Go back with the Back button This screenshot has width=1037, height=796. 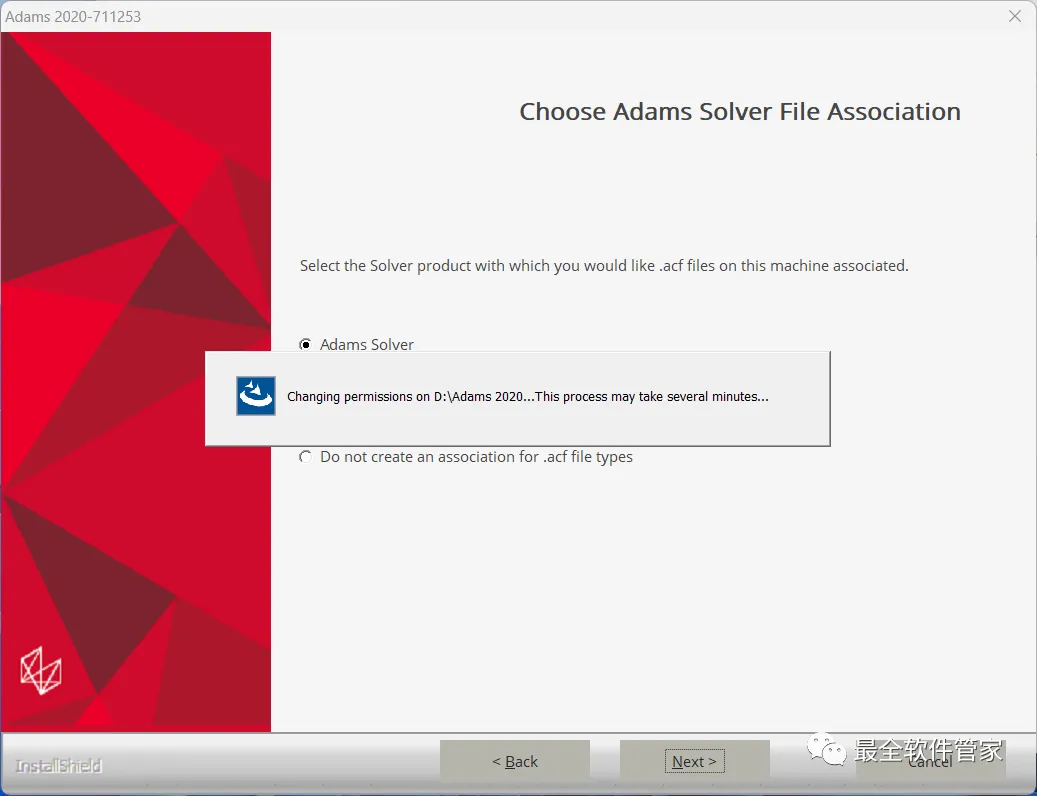tap(515, 761)
